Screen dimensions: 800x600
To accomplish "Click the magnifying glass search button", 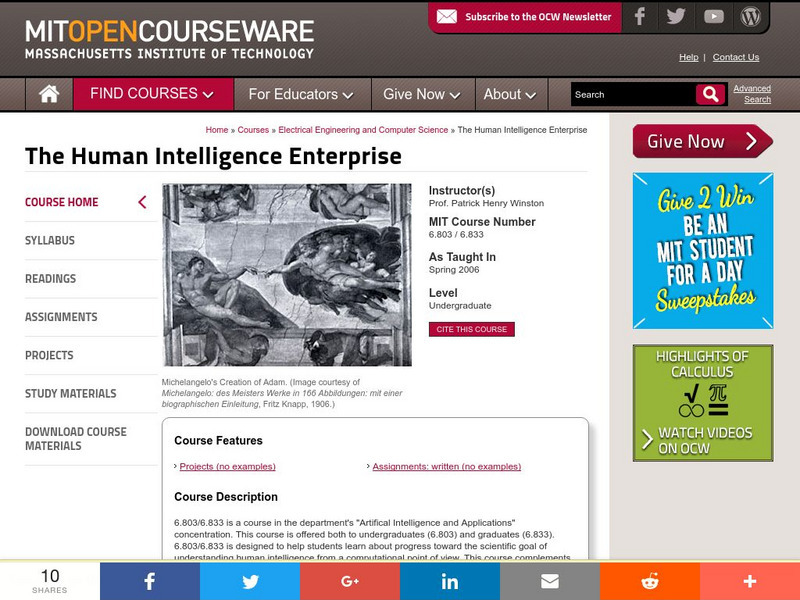I will pyautogui.click(x=710, y=94).
